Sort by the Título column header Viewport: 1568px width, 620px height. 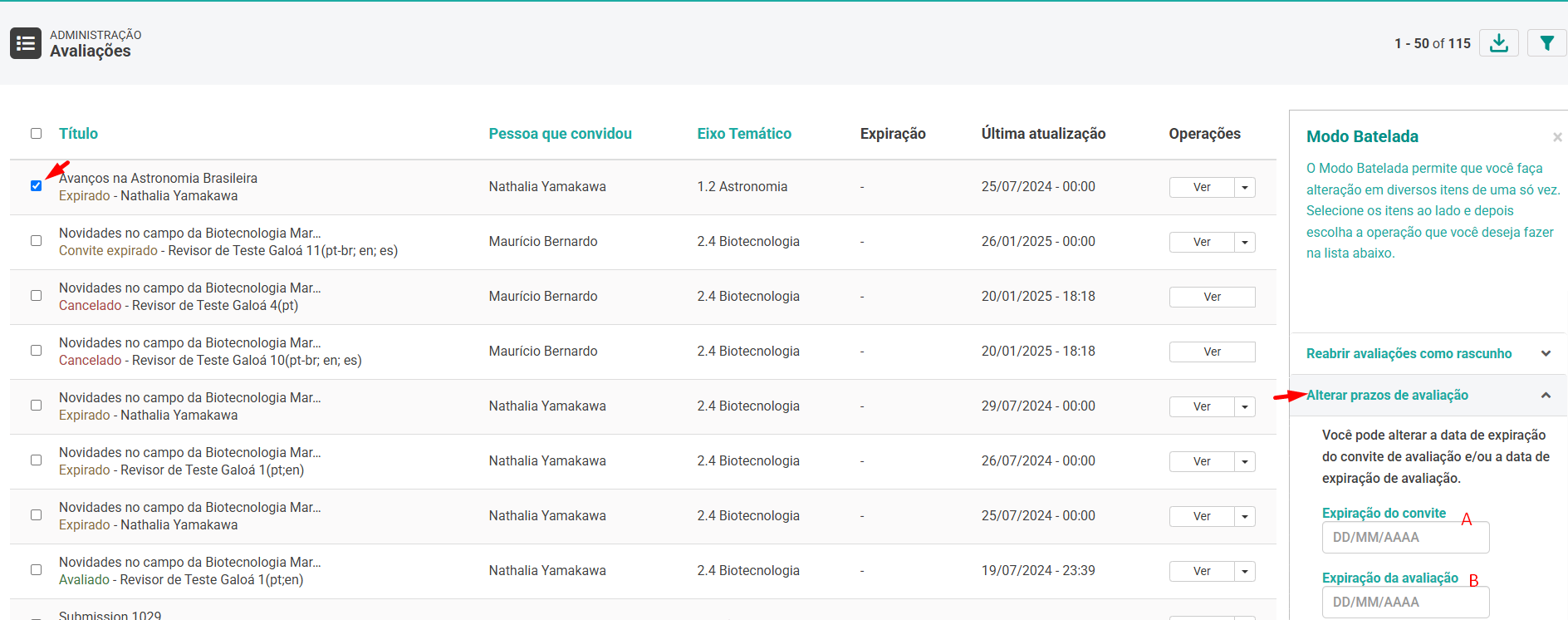pyautogui.click(x=78, y=134)
